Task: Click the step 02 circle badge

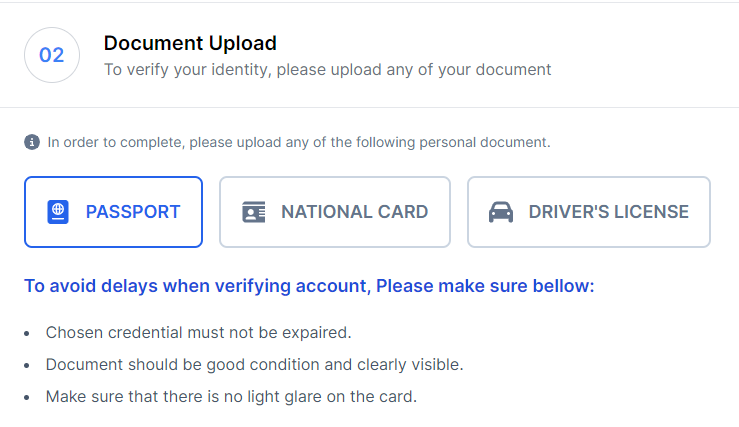Action: point(51,55)
